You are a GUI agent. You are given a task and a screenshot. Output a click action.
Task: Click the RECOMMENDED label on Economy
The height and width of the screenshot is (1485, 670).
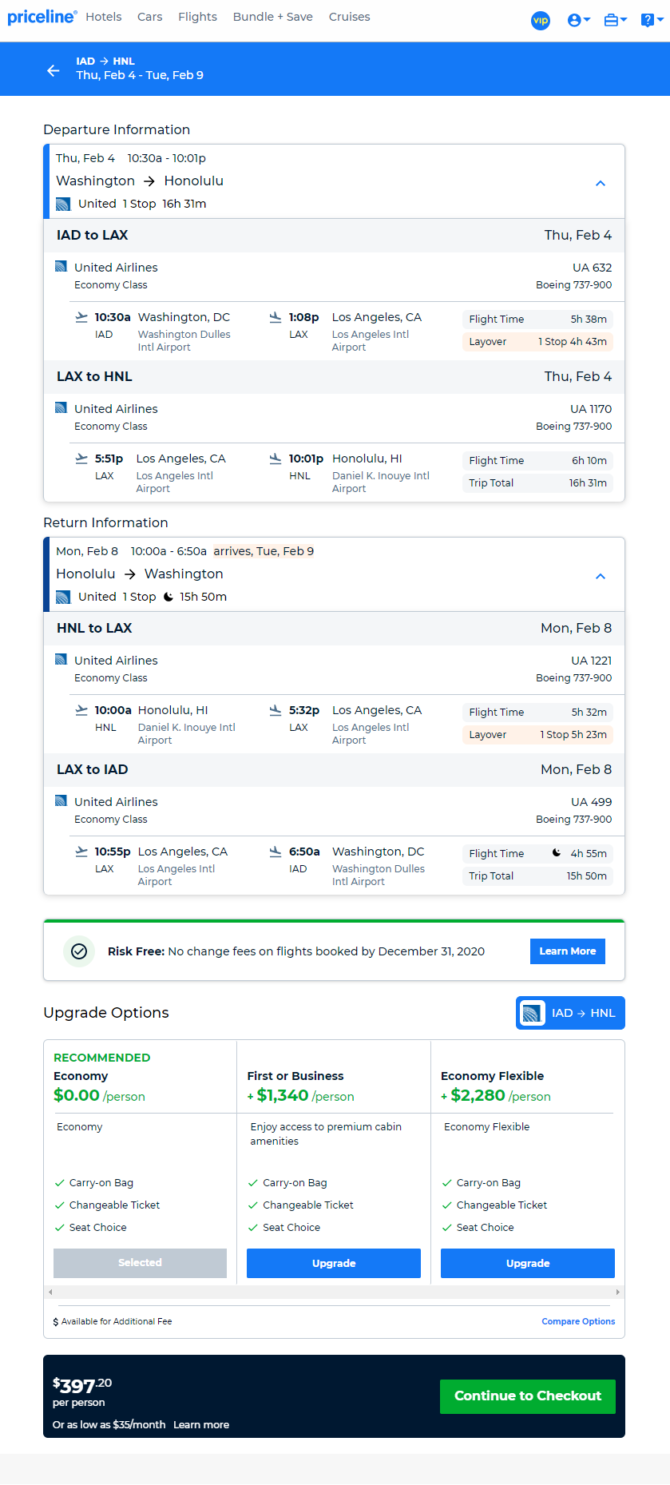tap(102, 1057)
